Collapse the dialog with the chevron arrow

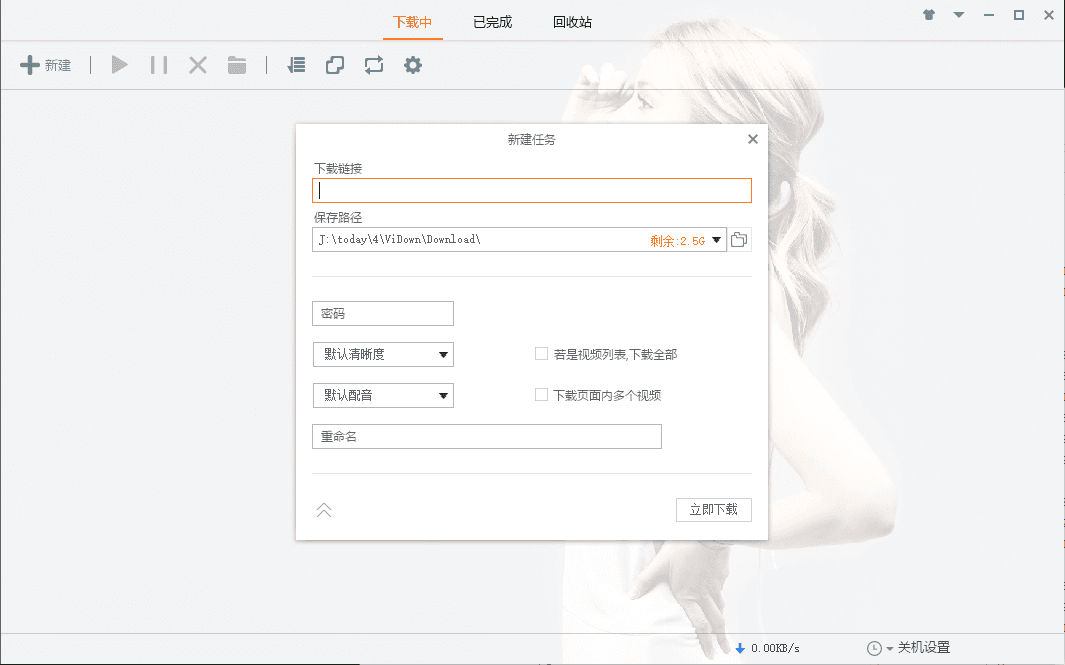point(323,510)
